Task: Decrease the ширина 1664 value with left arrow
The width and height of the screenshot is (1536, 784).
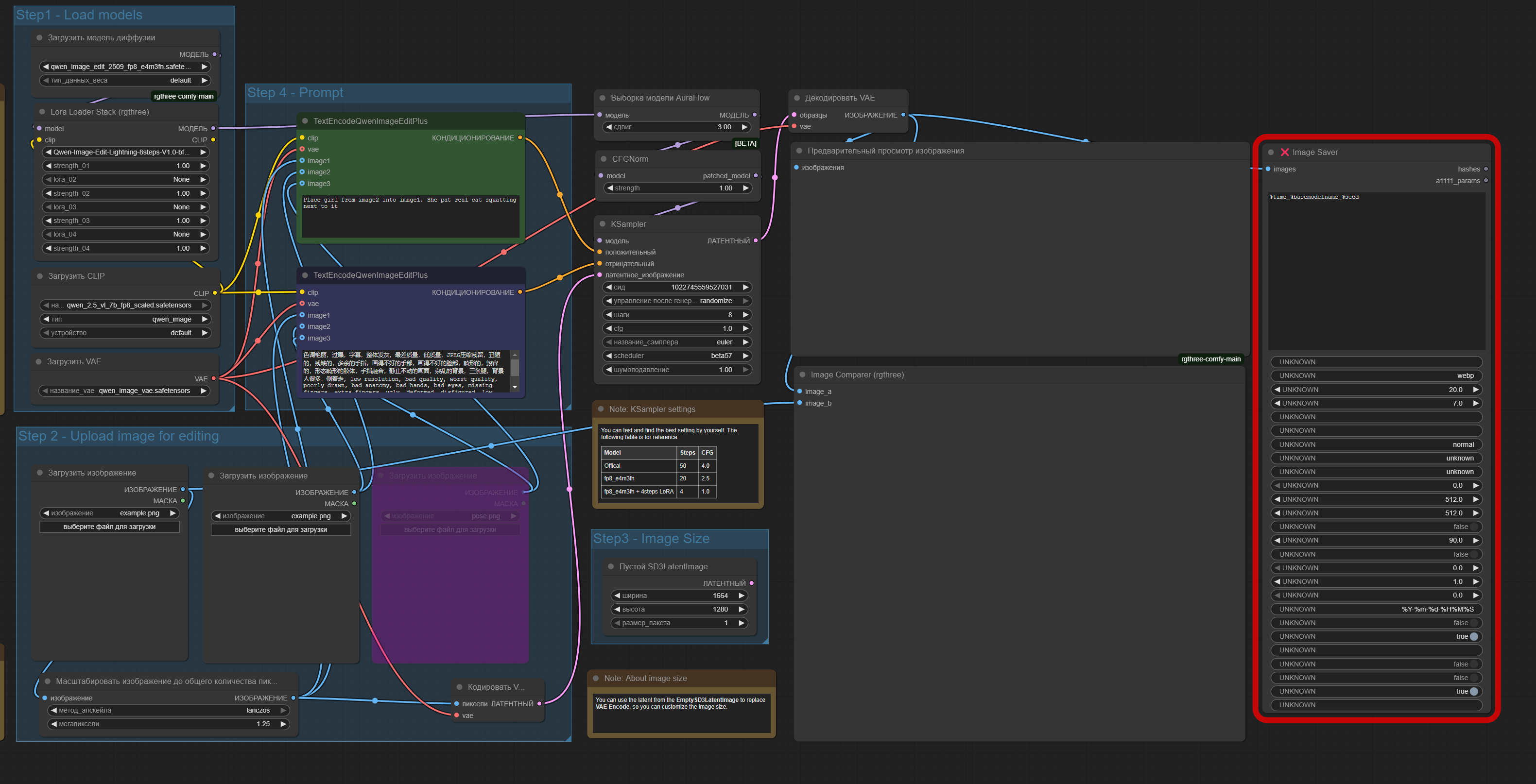Action: click(617, 596)
